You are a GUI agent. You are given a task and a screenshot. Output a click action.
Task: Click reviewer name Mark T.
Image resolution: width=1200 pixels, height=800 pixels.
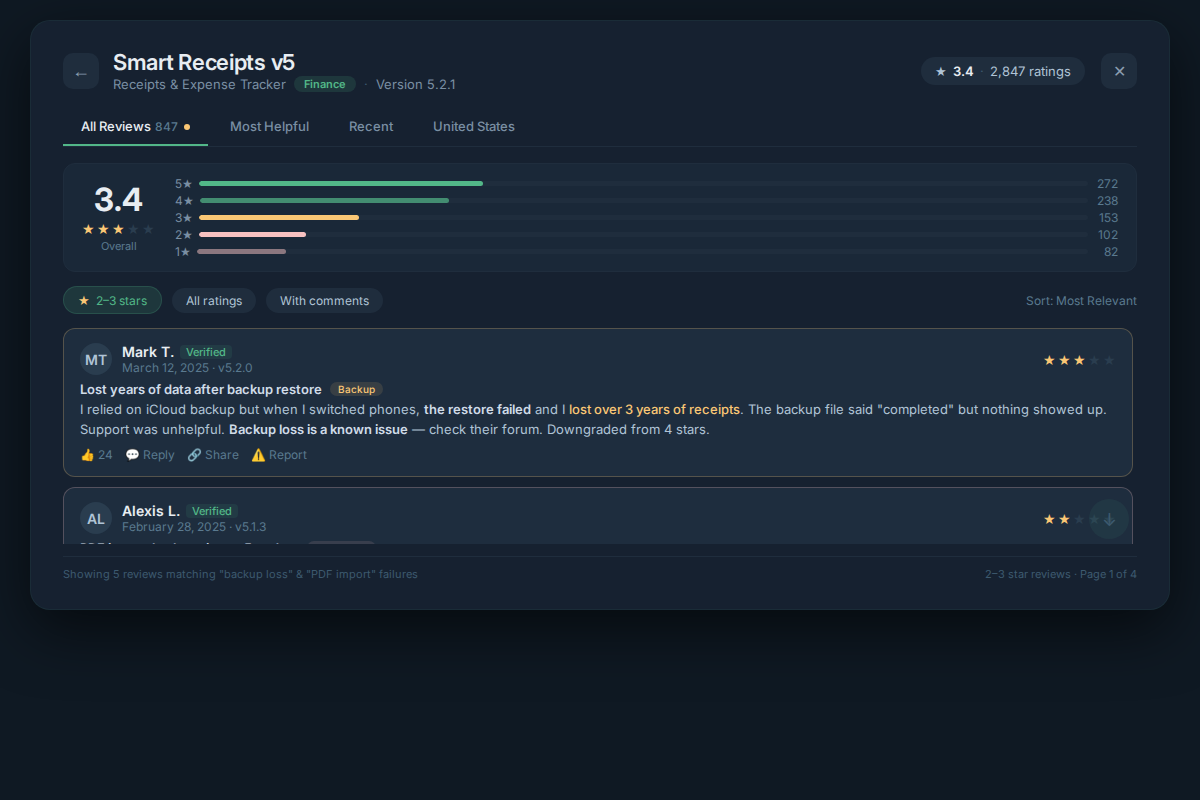coord(148,352)
